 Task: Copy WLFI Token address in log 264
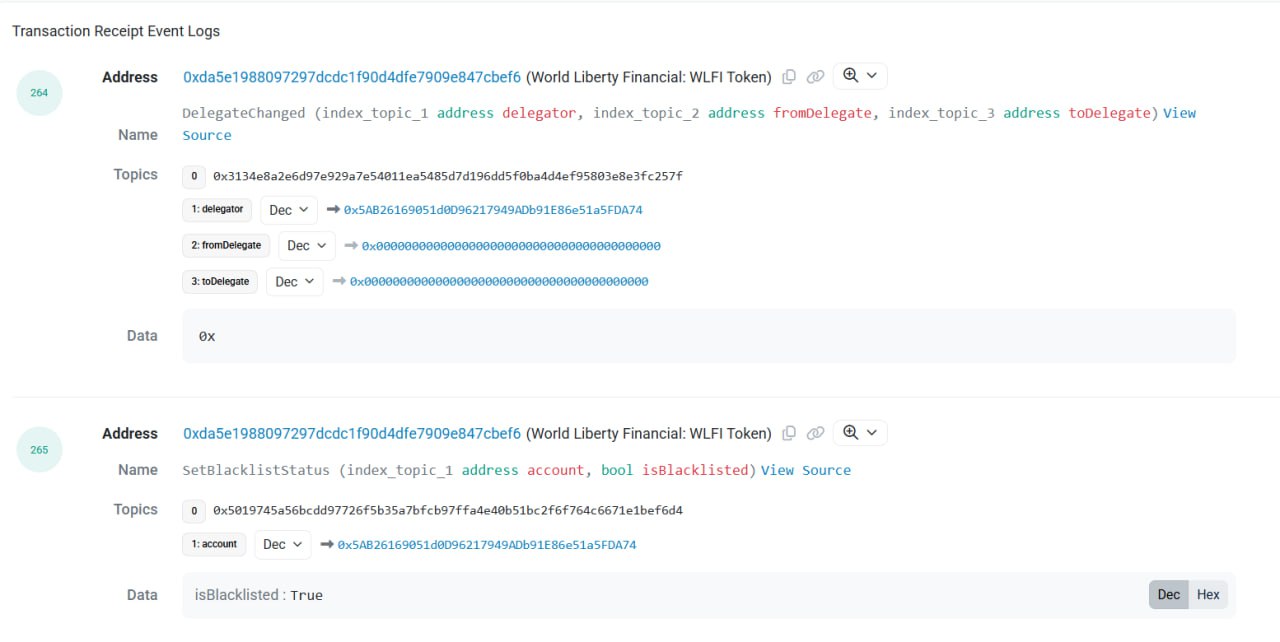pos(789,77)
